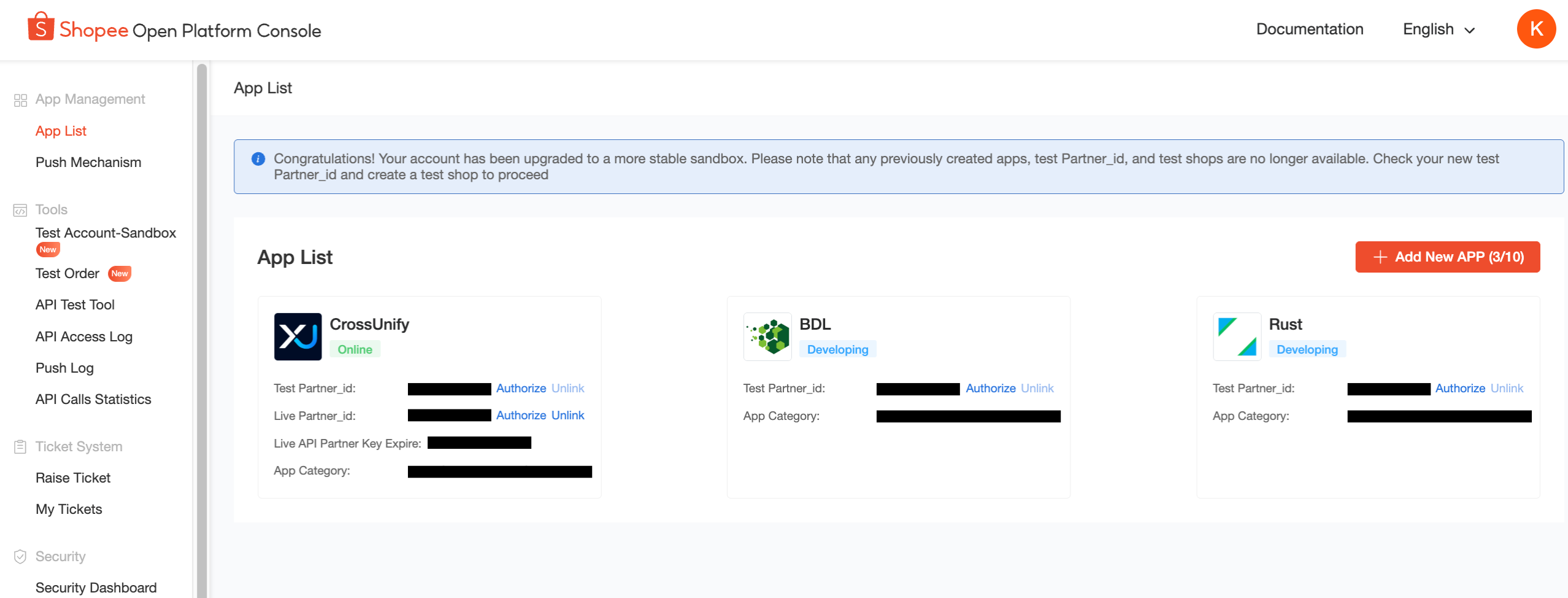This screenshot has height=598, width=1568.
Task: Click the App Management grid icon
Action: click(x=20, y=100)
